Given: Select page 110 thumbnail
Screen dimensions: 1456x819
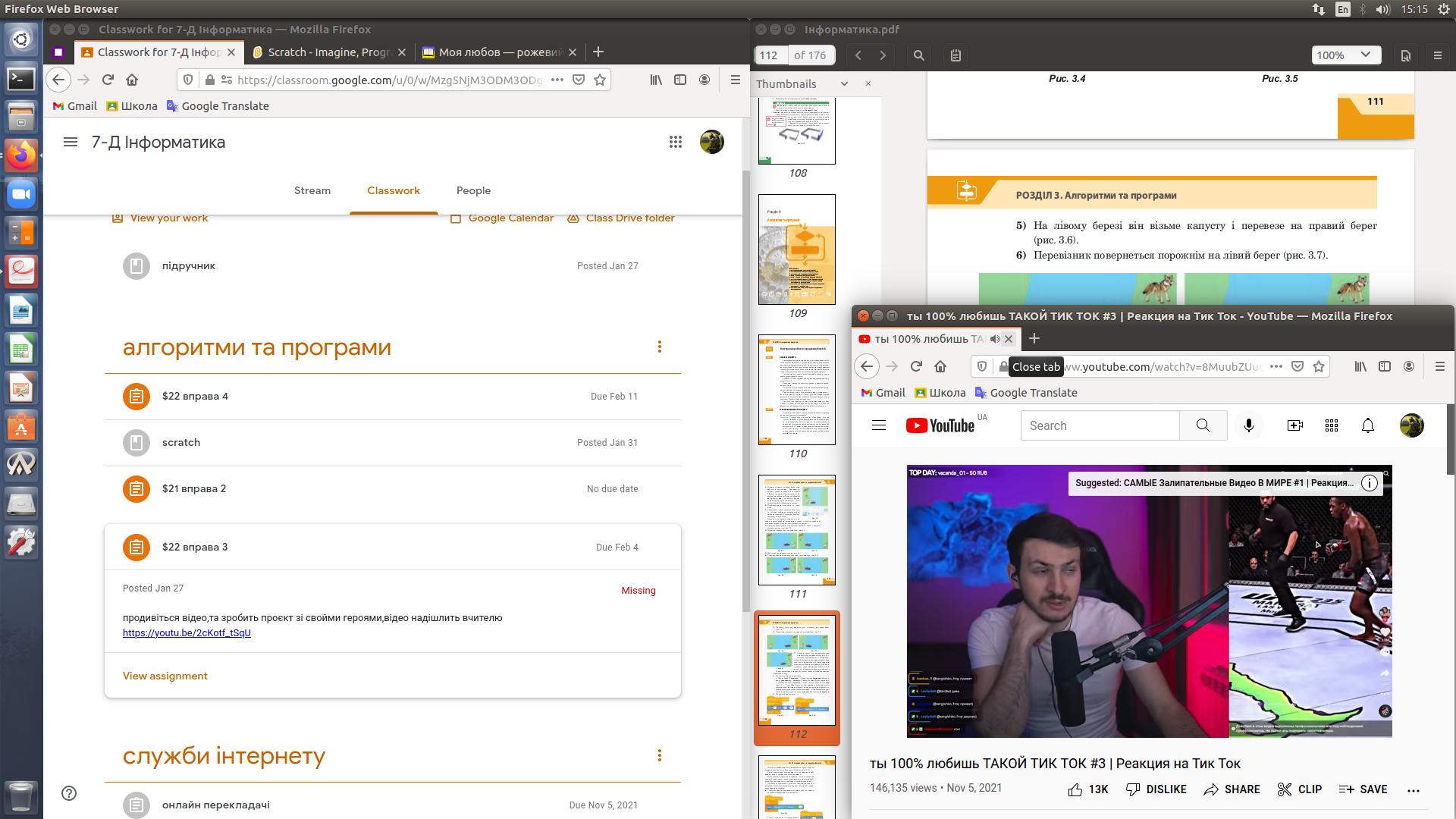Looking at the screenshot, I should click(796, 390).
